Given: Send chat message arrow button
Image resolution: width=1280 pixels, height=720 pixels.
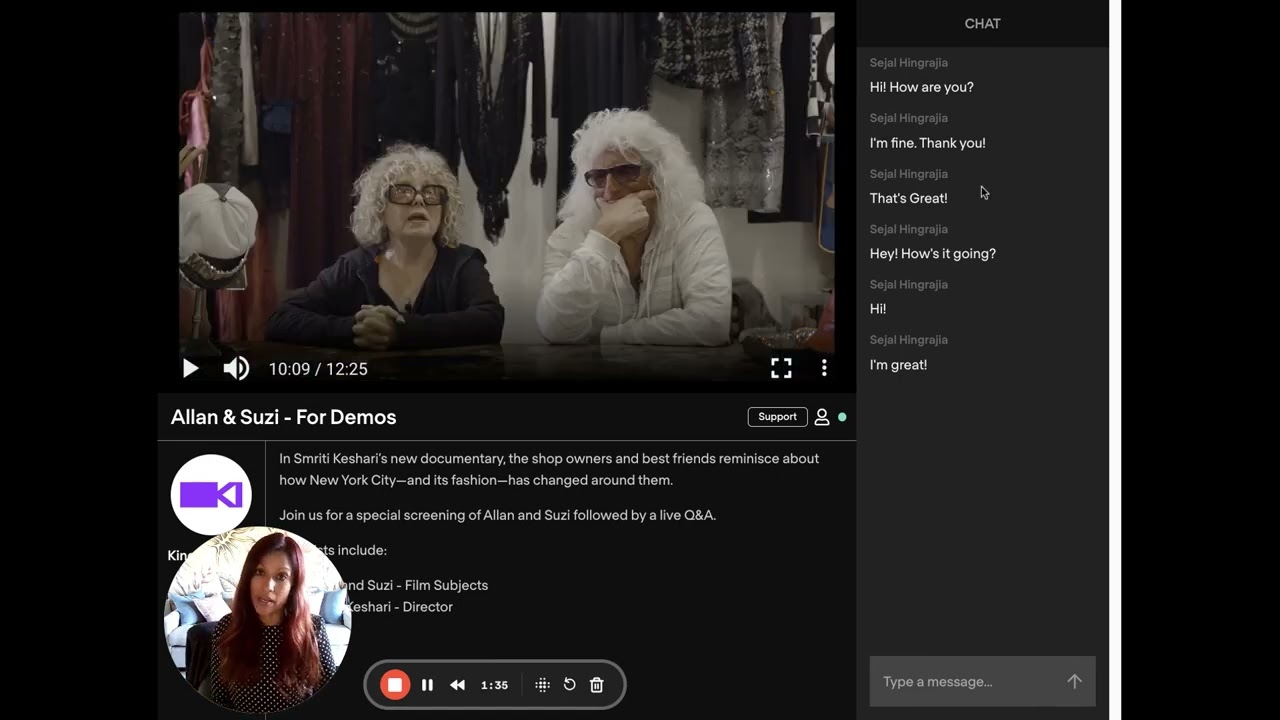Looking at the screenshot, I should click(x=1074, y=681).
